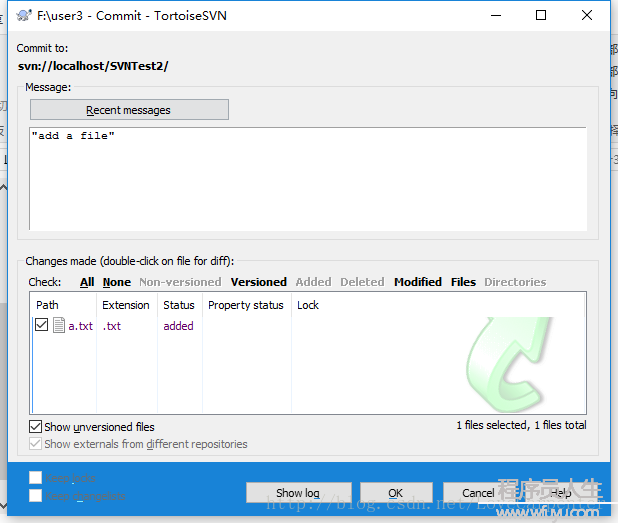Check All files link
Viewport: 618px width, 523px height.
pos(87,282)
